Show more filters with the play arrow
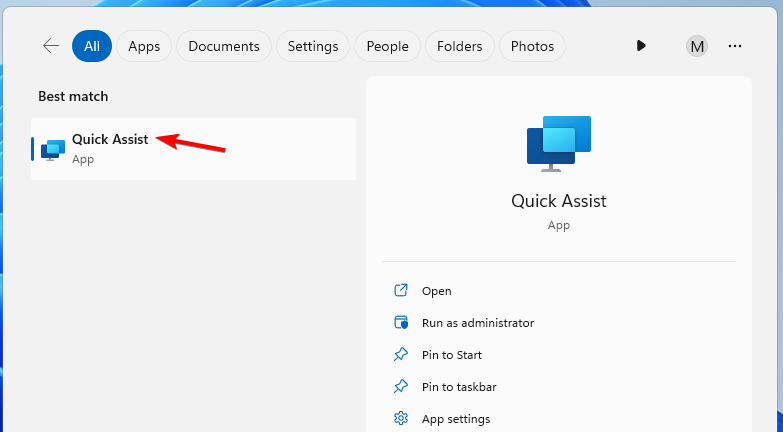 (x=641, y=46)
